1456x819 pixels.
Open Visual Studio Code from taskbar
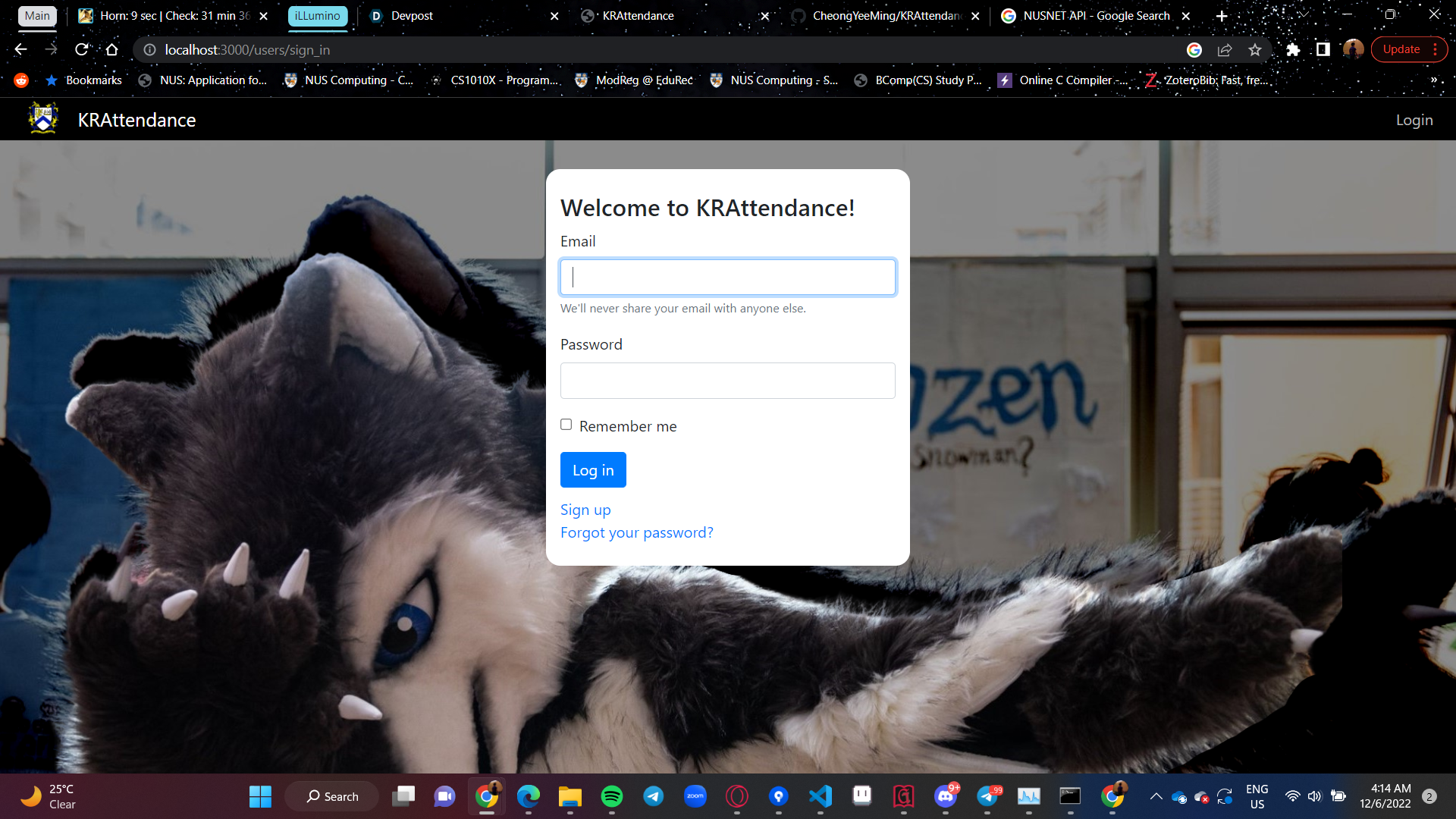coord(820,796)
